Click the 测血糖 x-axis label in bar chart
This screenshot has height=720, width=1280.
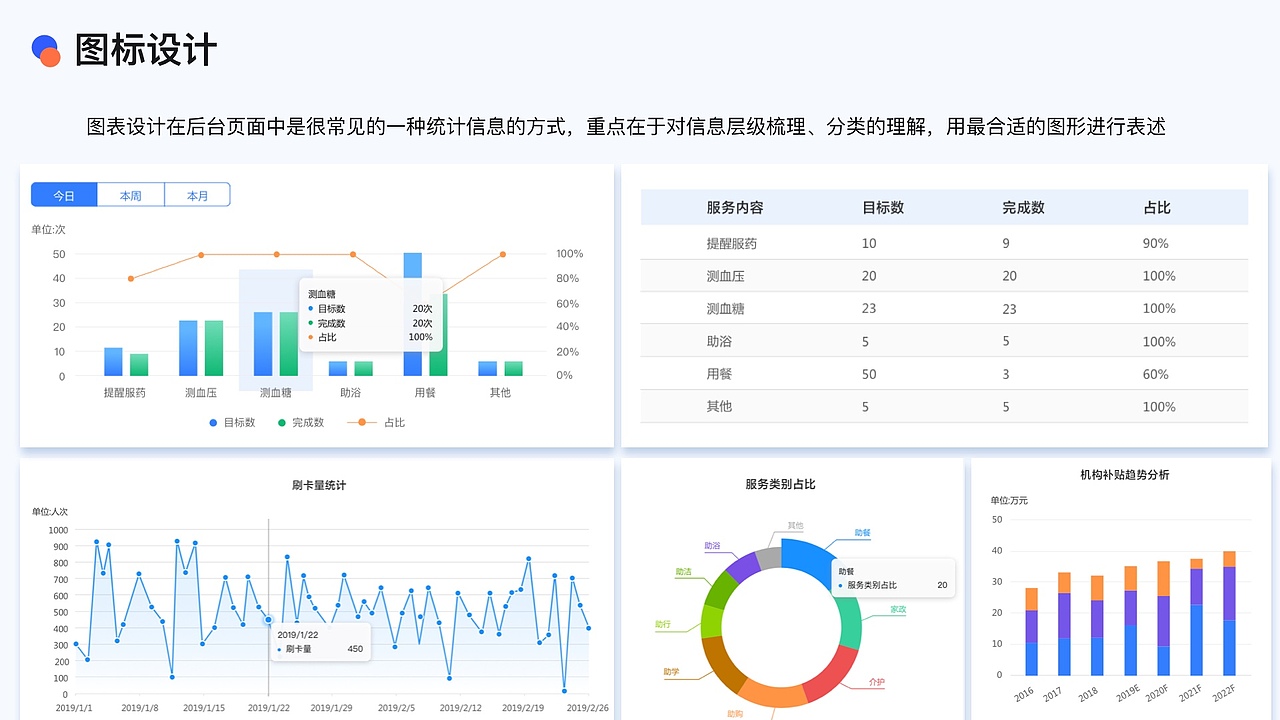tap(276, 393)
